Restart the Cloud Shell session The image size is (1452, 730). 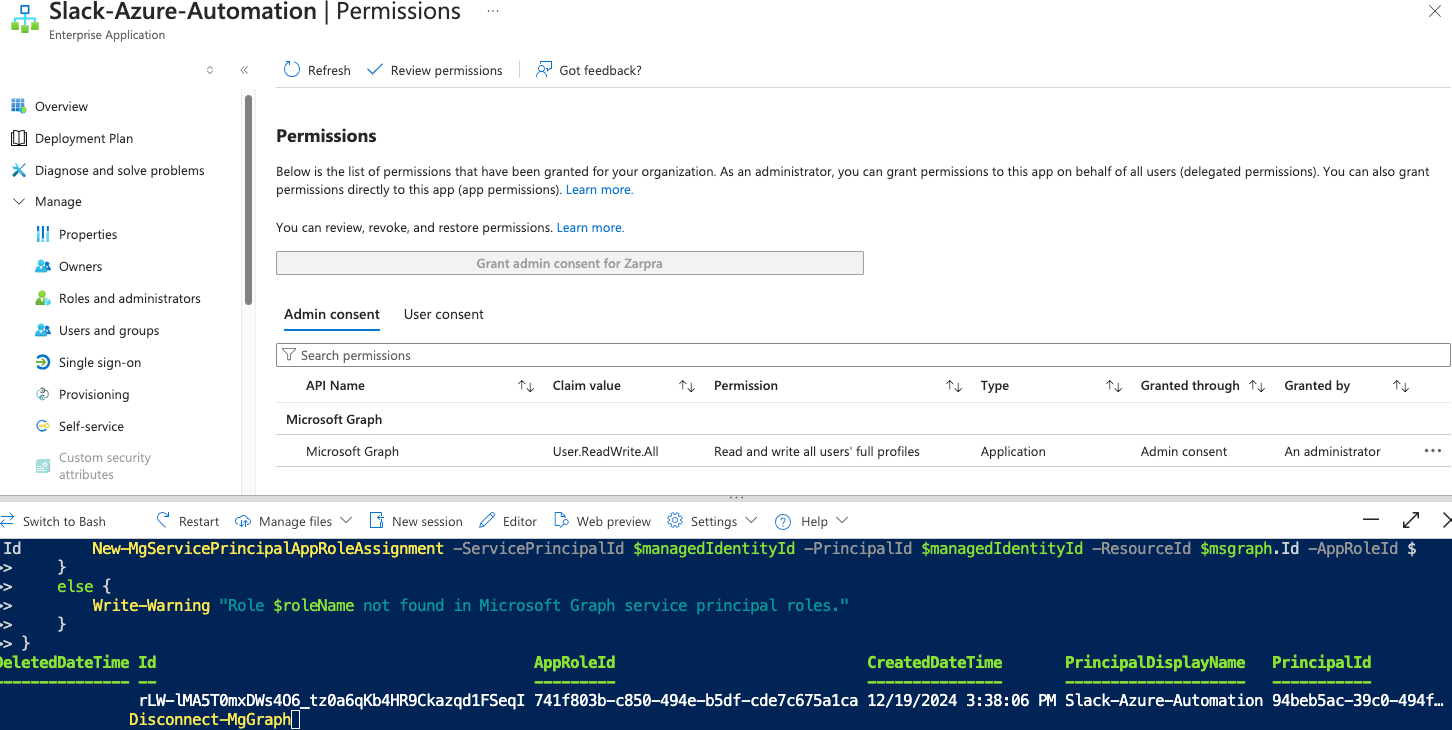[187, 521]
